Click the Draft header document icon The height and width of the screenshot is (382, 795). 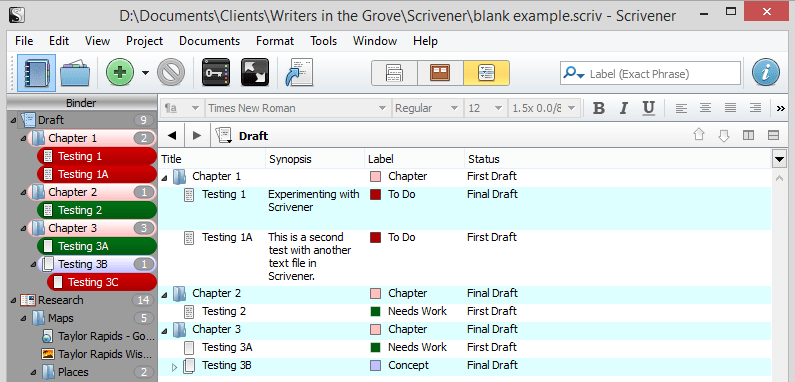pos(224,135)
